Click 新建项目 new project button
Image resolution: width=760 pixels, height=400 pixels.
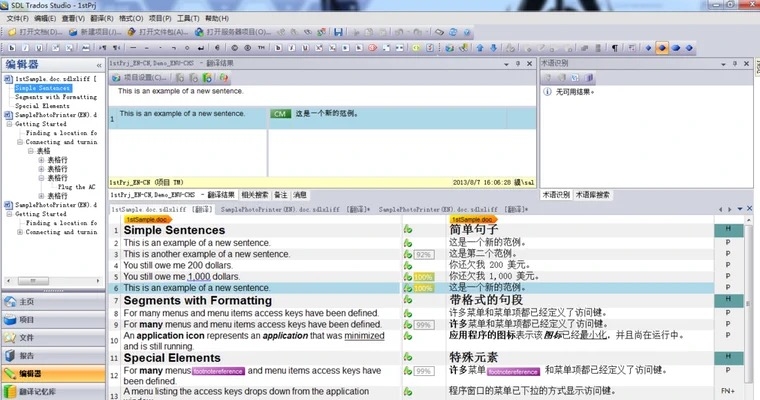(x=95, y=32)
